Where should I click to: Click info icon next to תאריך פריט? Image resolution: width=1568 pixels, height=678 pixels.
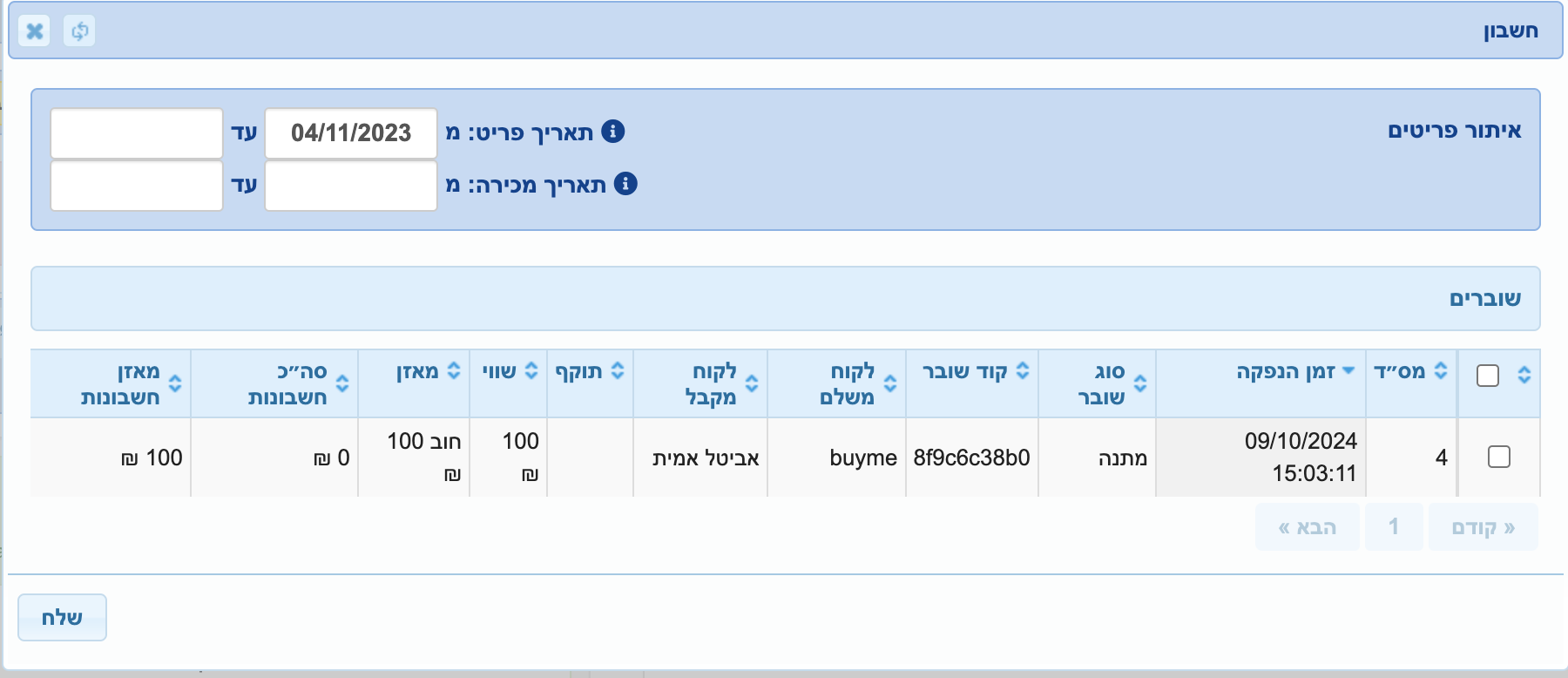click(x=613, y=132)
